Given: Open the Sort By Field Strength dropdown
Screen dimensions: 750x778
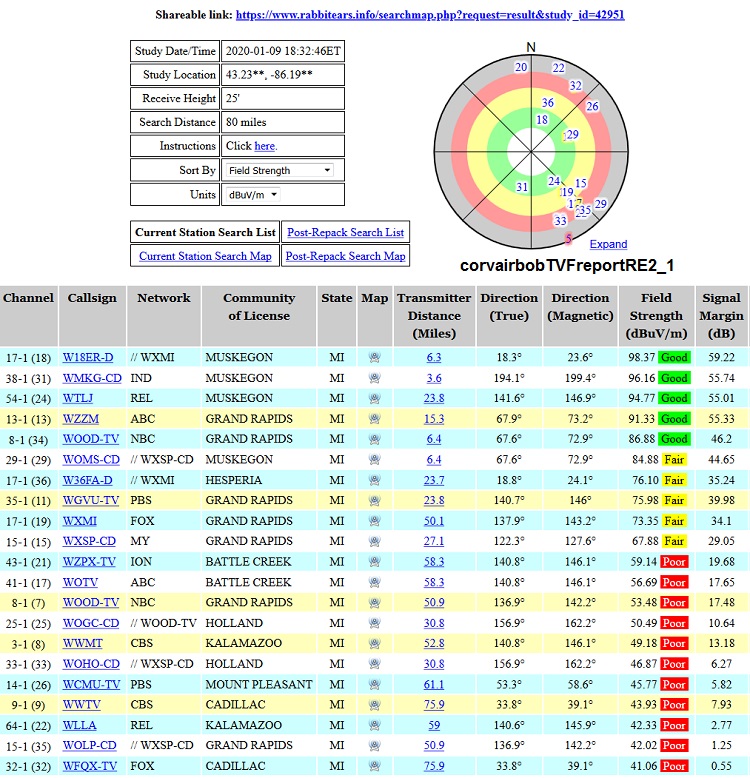Looking at the screenshot, I should [x=280, y=171].
